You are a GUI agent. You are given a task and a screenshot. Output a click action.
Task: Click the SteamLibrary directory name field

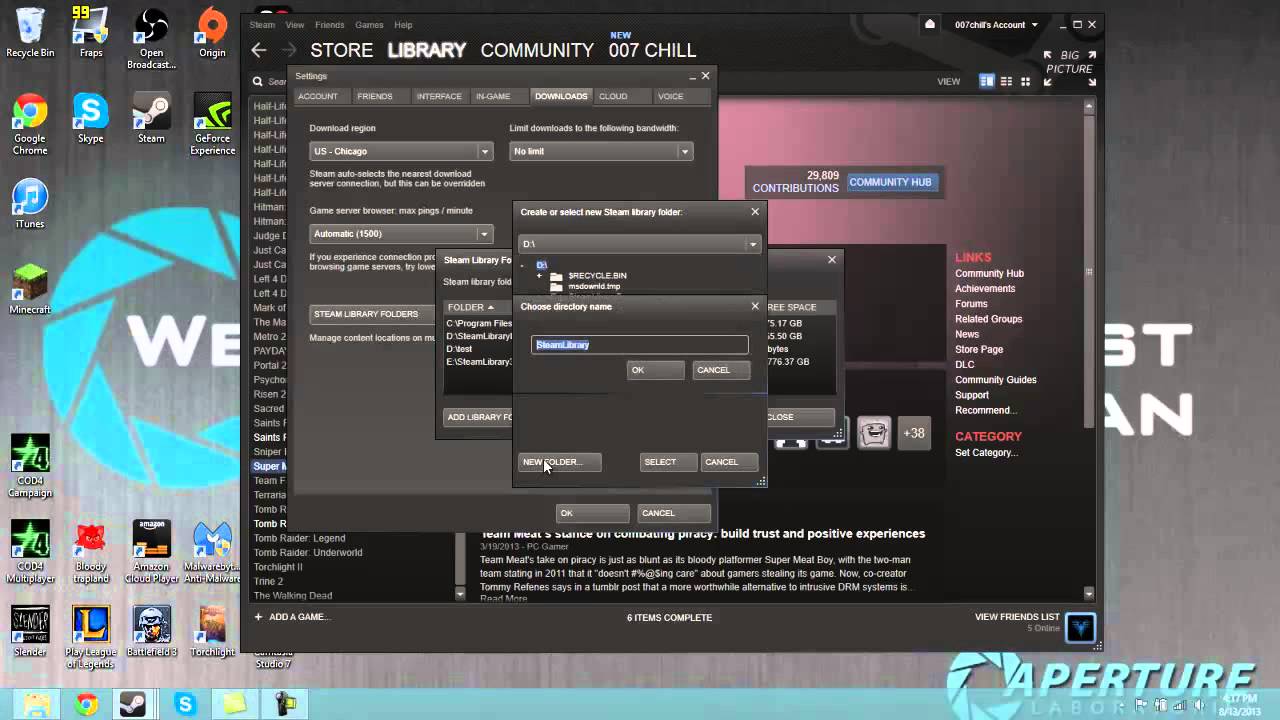[639, 345]
